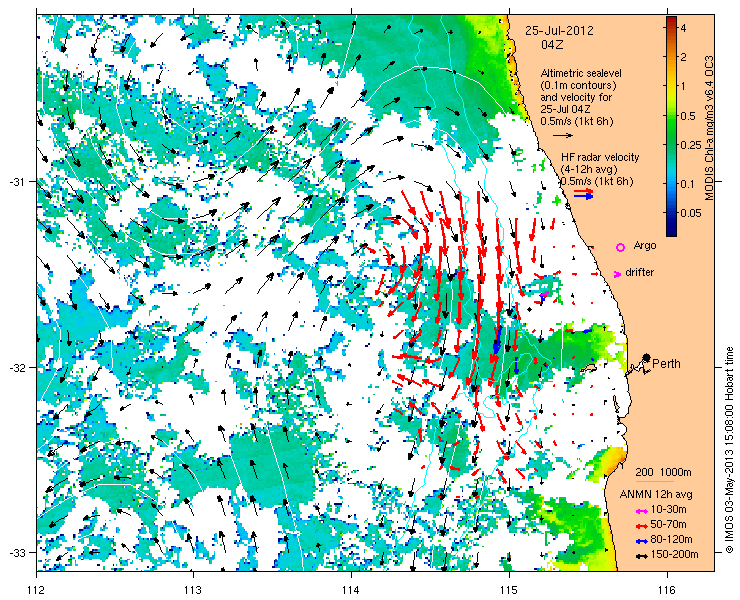The image size is (740, 600).
Task: Click the magenta Argo circle marker
Action: coord(620,247)
